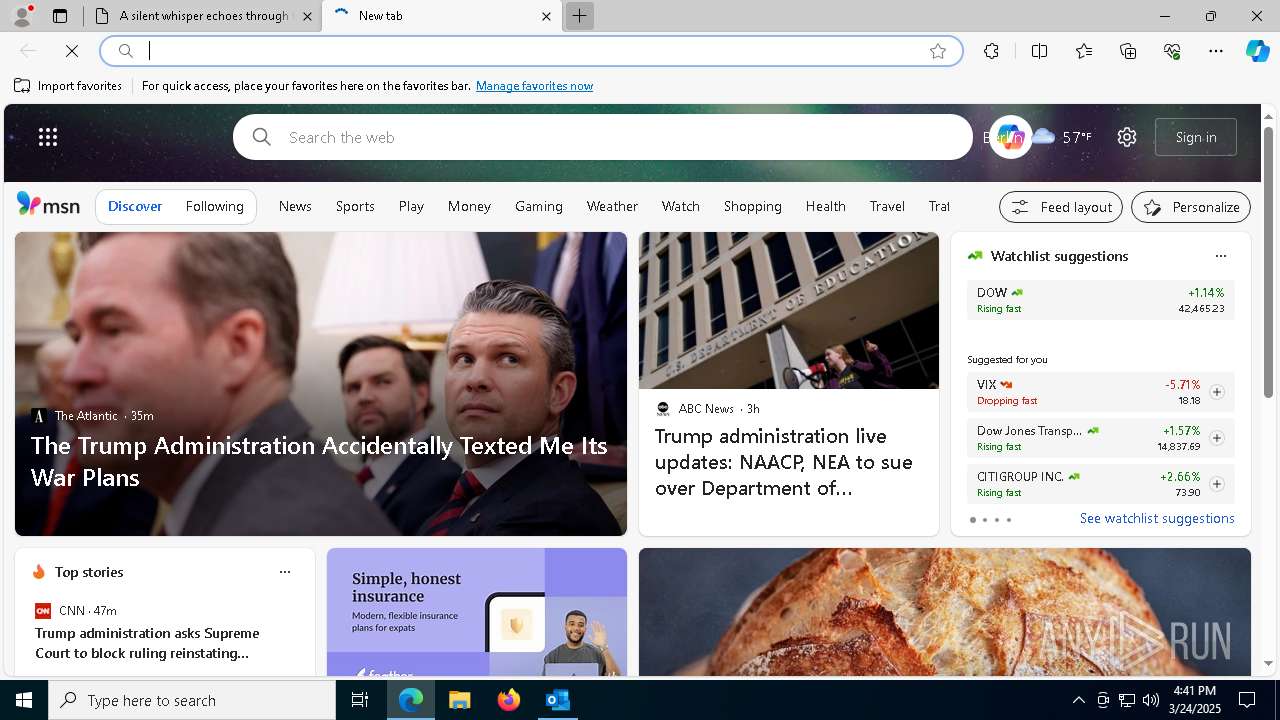Open the Weather category

(x=612, y=206)
